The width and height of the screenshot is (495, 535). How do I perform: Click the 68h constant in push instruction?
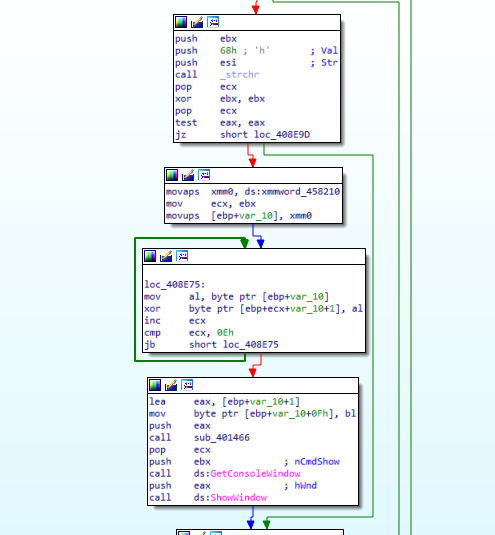click(228, 51)
